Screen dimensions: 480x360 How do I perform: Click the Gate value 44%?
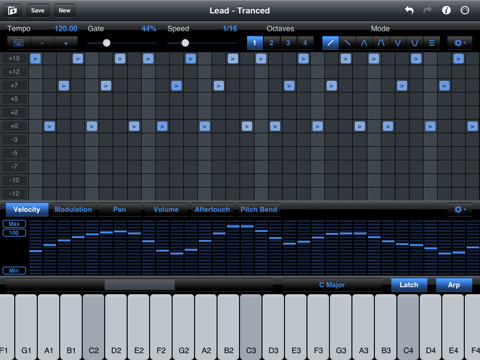click(149, 29)
